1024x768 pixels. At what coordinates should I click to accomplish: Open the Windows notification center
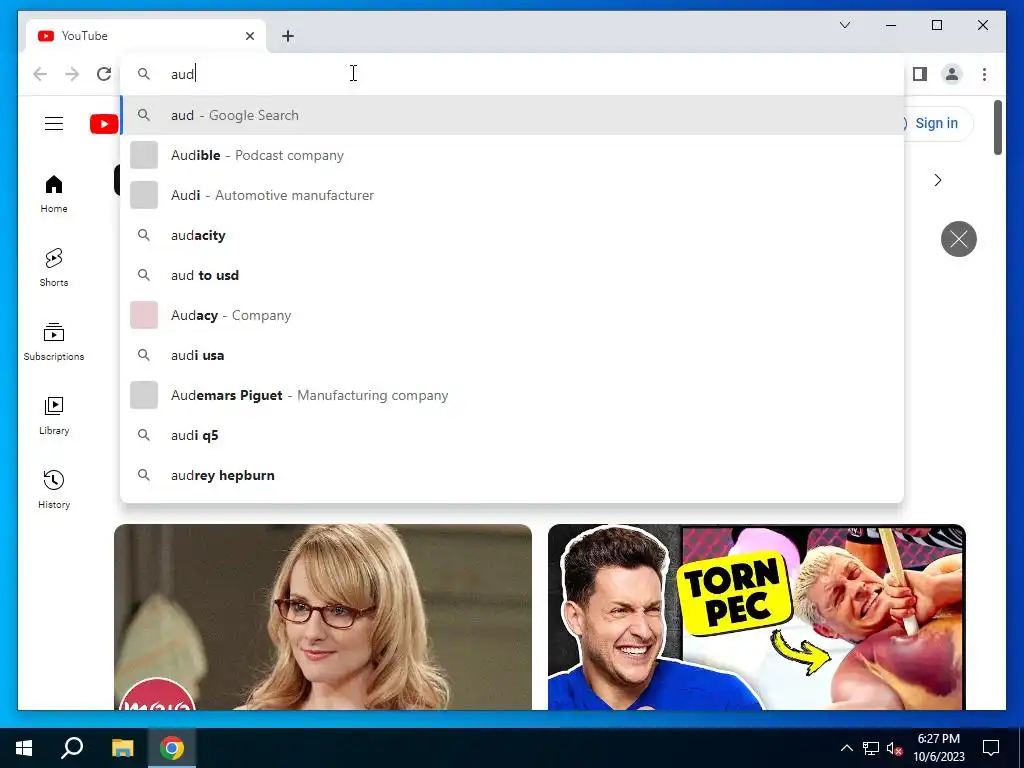(x=991, y=748)
